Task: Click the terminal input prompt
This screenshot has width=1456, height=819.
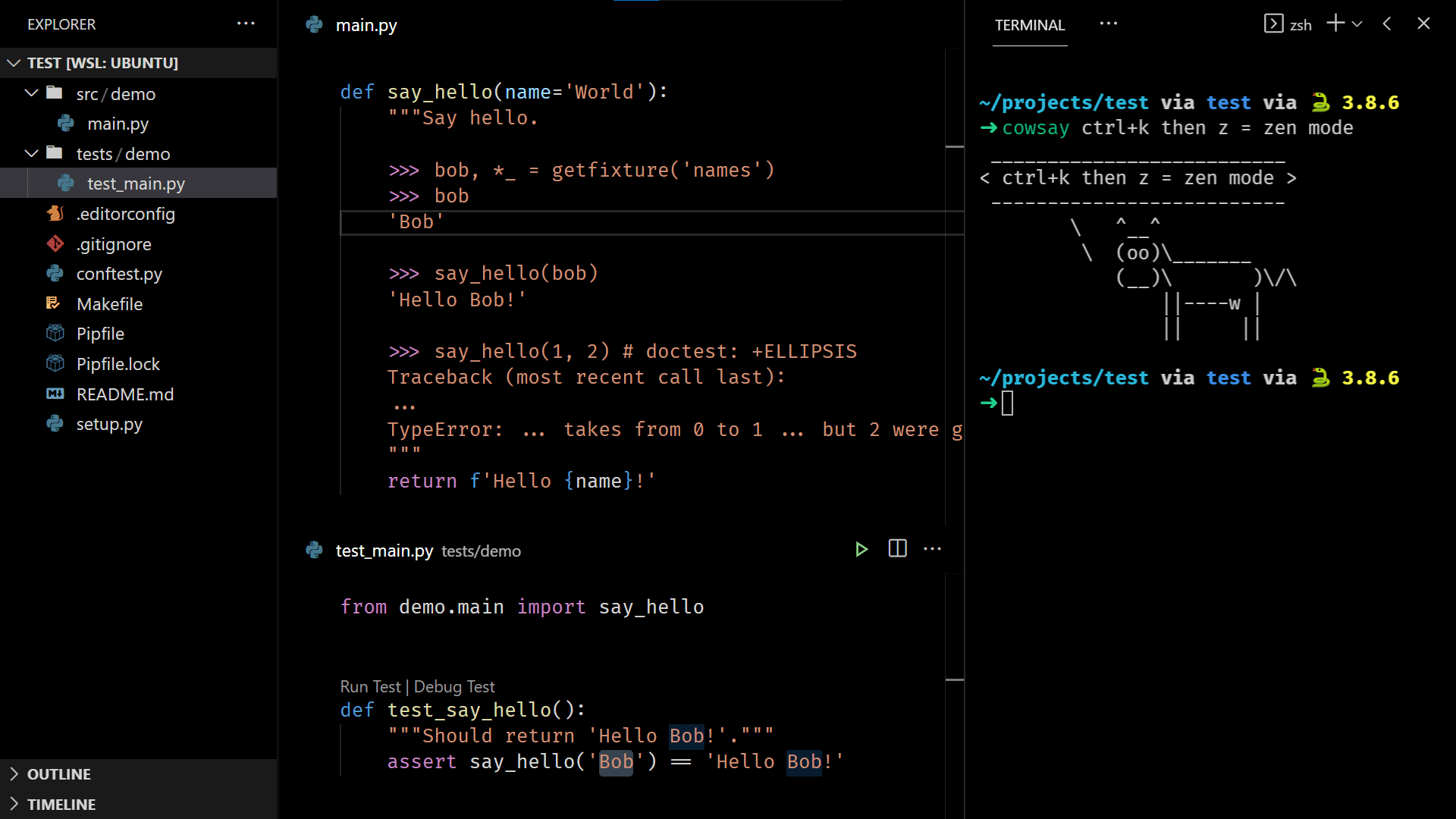Action: point(1009,403)
